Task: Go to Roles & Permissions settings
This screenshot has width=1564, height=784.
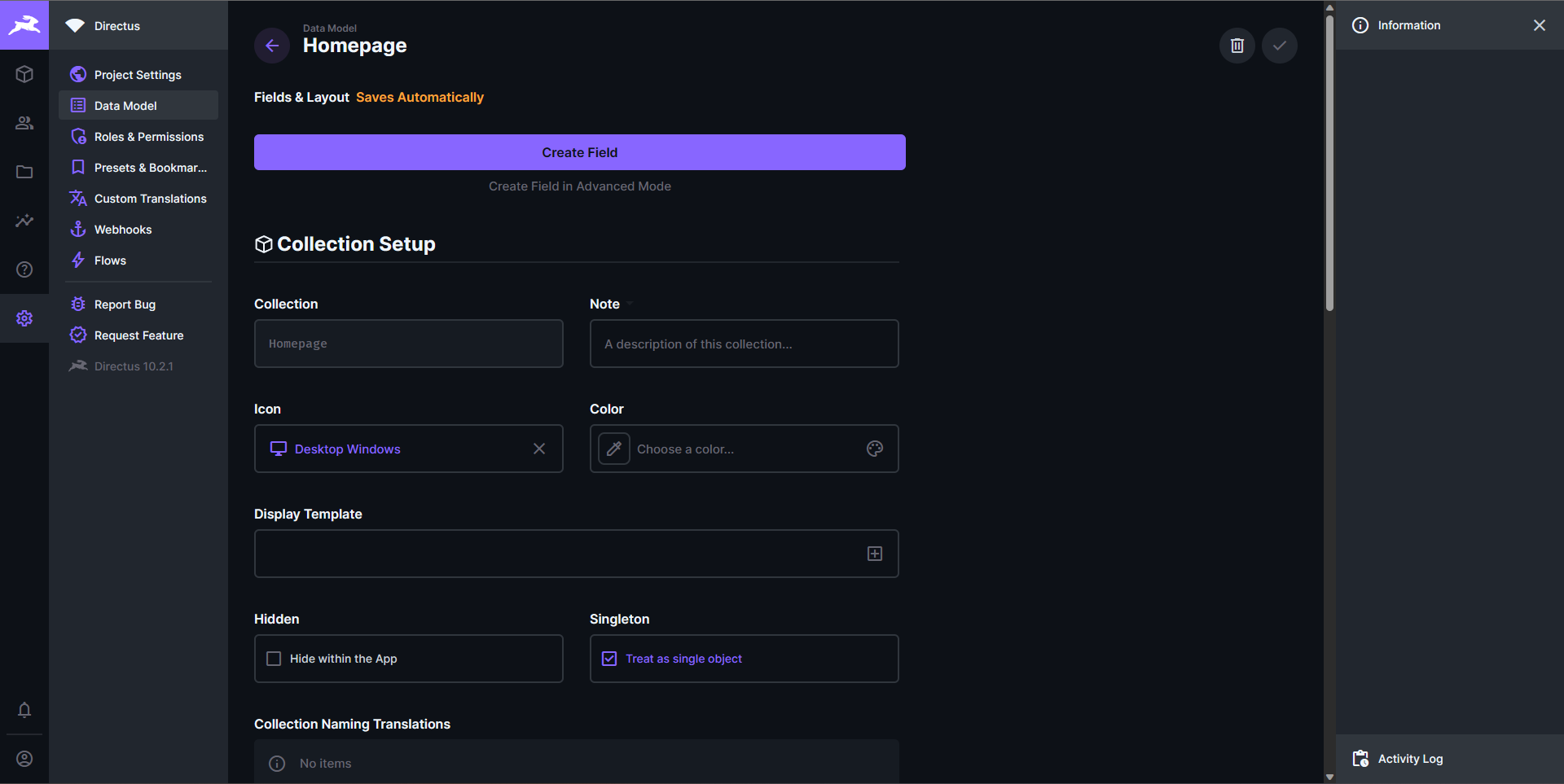Action: [148, 136]
